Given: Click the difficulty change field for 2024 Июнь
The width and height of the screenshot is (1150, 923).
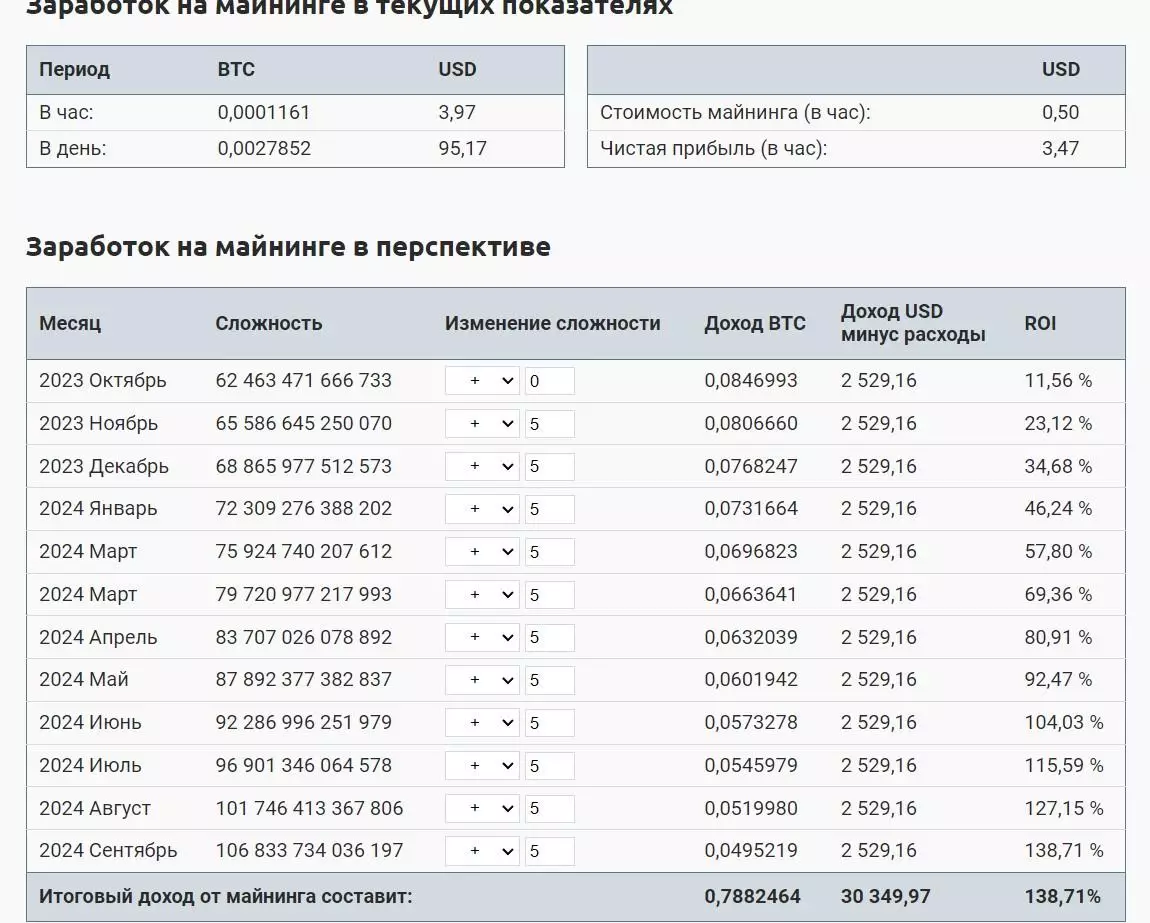Looking at the screenshot, I should 549,723.
